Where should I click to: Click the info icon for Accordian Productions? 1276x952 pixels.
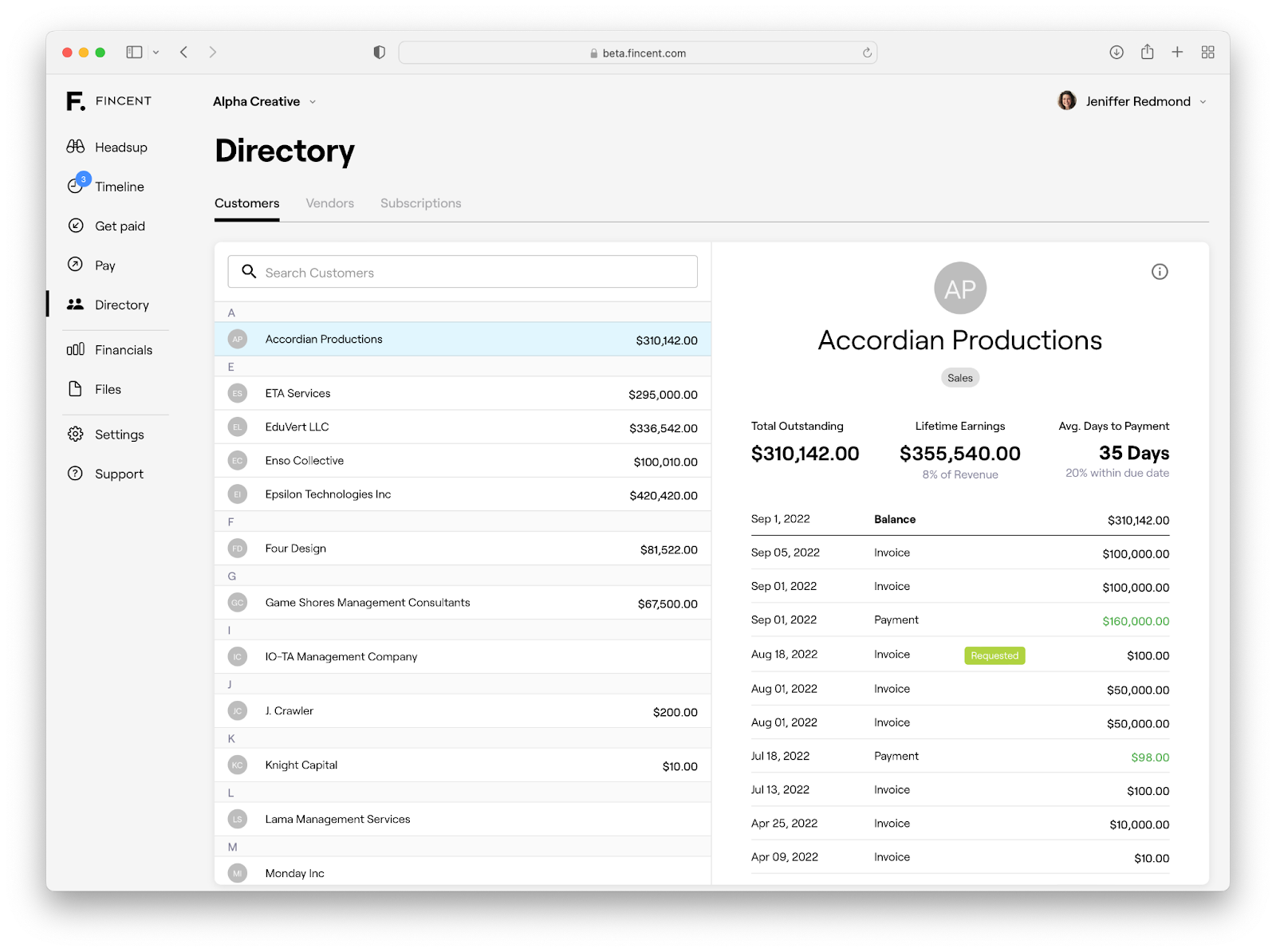(x=1160, y=272)
